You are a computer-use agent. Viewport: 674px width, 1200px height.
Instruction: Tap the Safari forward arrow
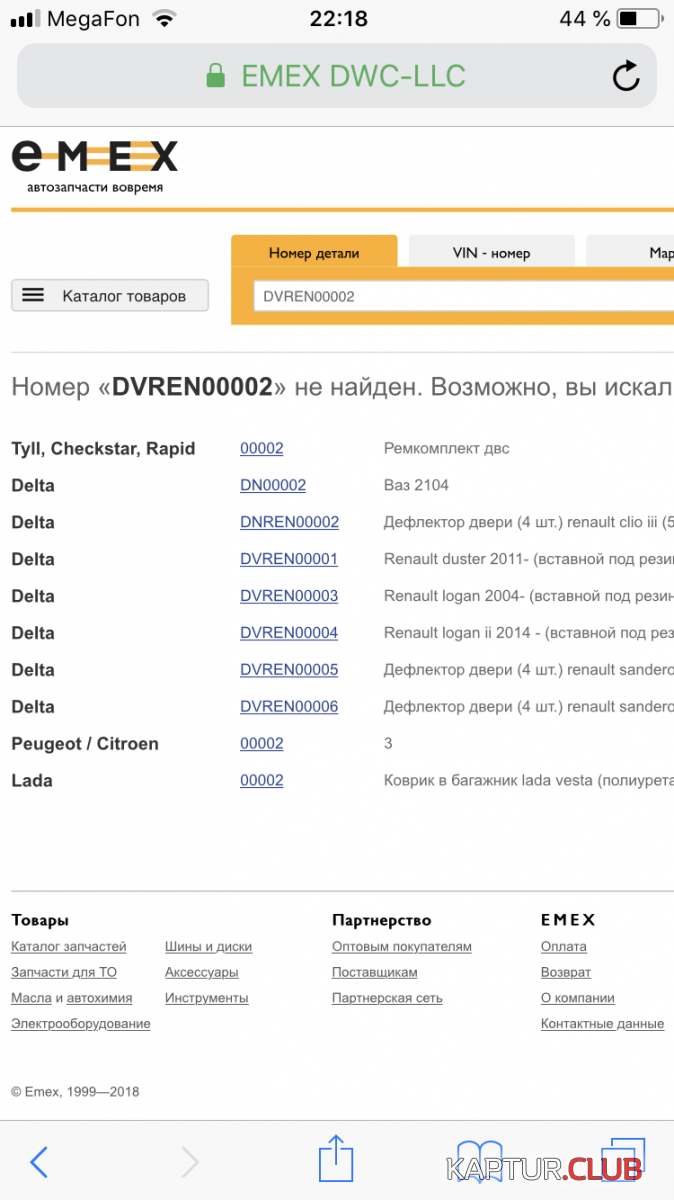[189, 1162]
